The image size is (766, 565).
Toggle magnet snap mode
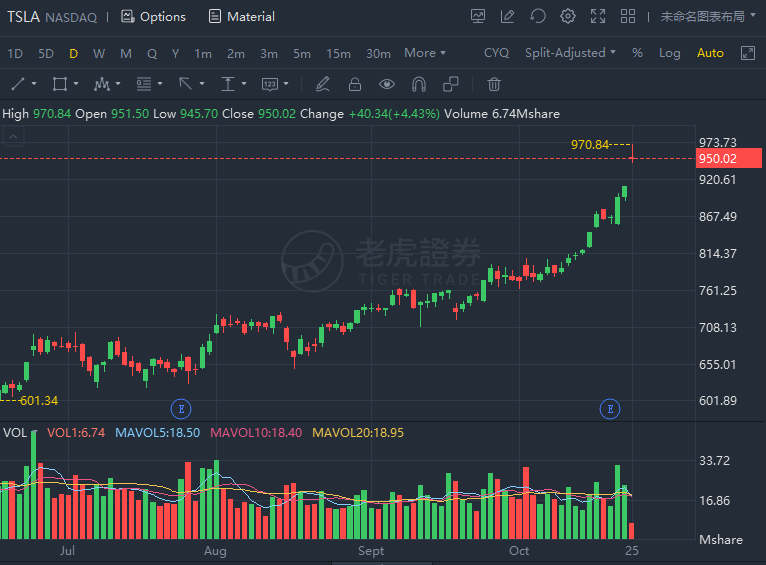(419, 84)
